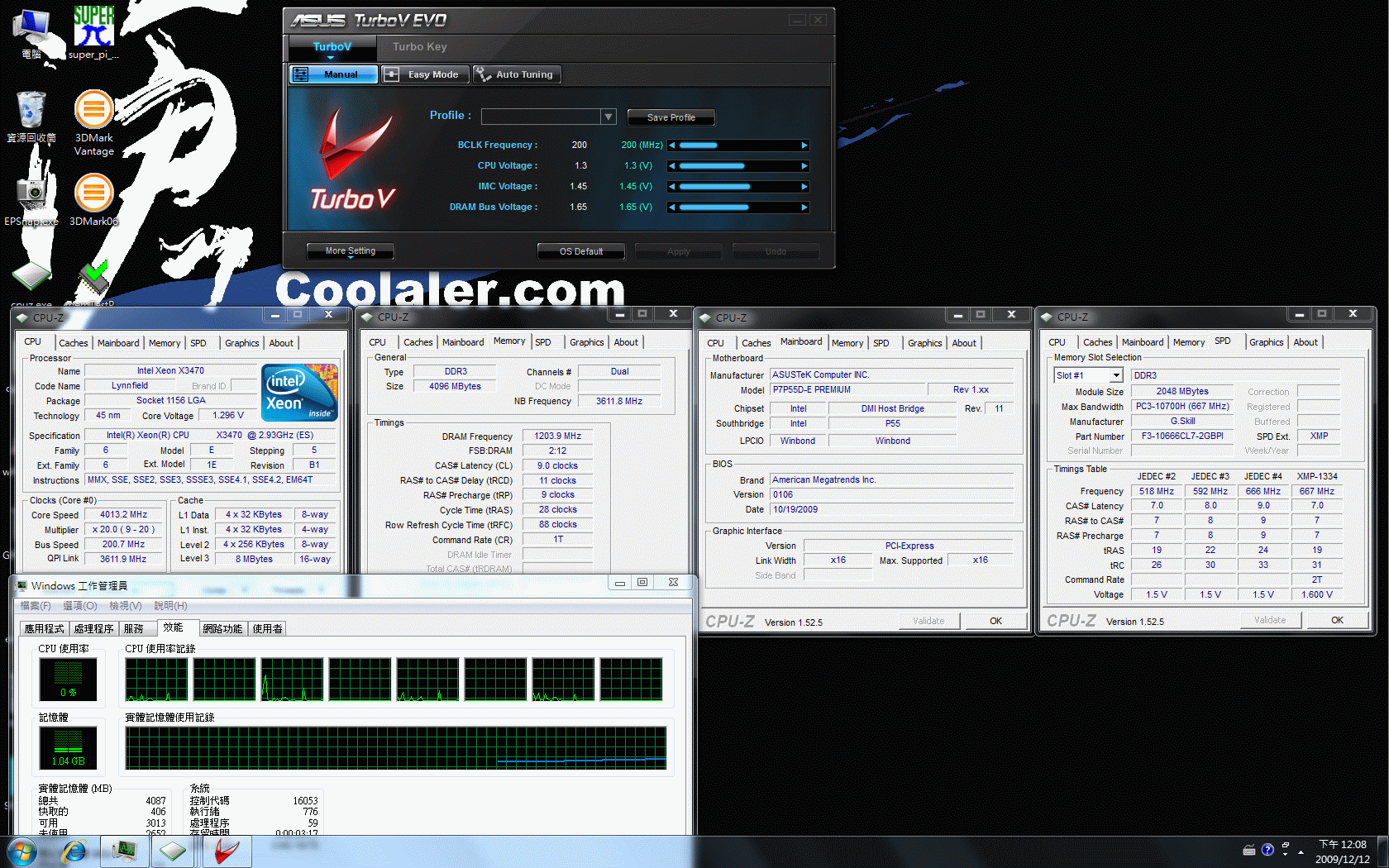Open About tab in CPU-Z Mainboard window
Screen dimensions: 1389x868
(963, 343)
